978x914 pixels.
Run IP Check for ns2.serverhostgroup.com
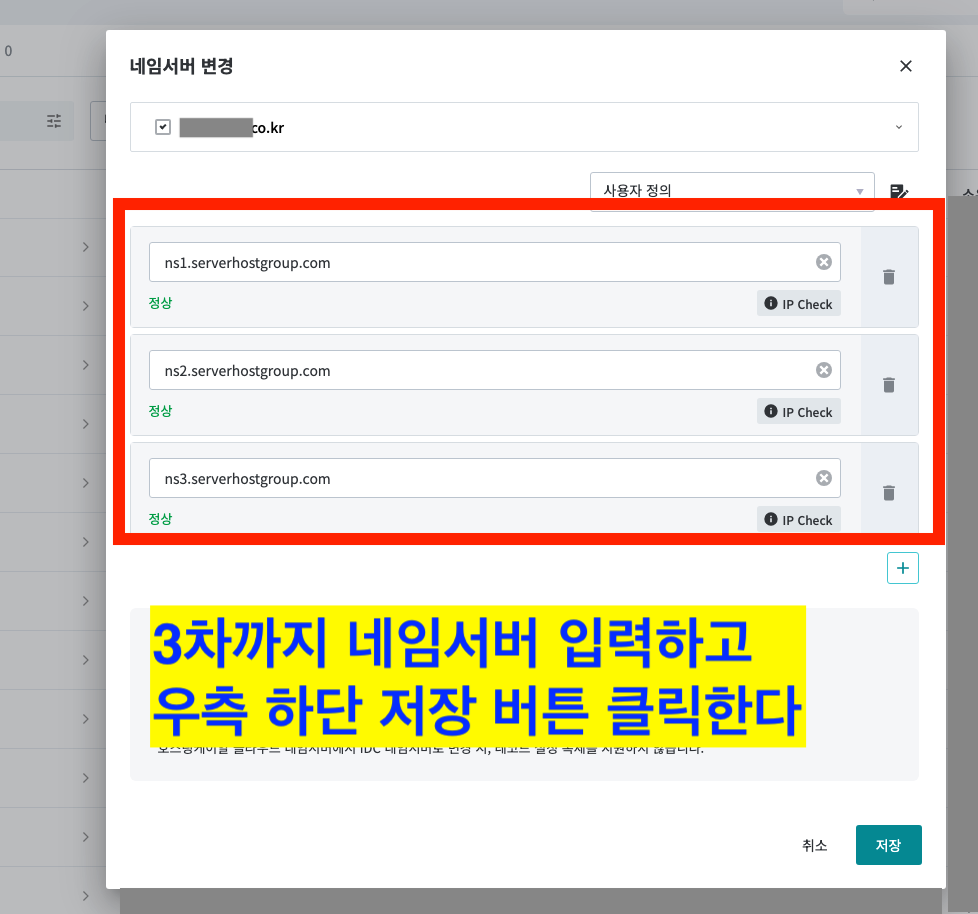pyautogui.click(x=798, y=411)
